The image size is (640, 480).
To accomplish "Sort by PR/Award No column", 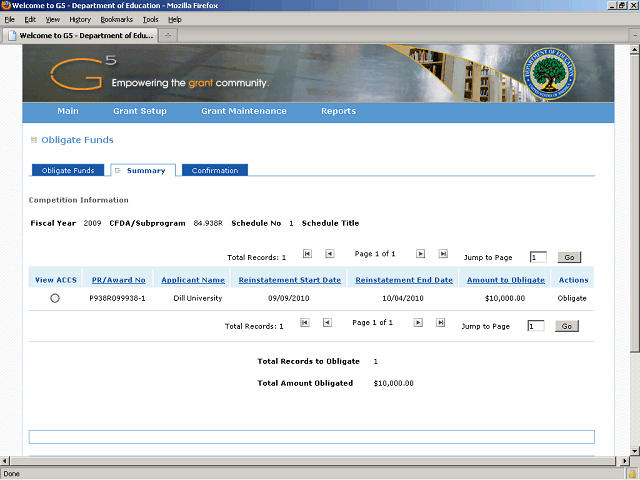I will pos(118,280).
